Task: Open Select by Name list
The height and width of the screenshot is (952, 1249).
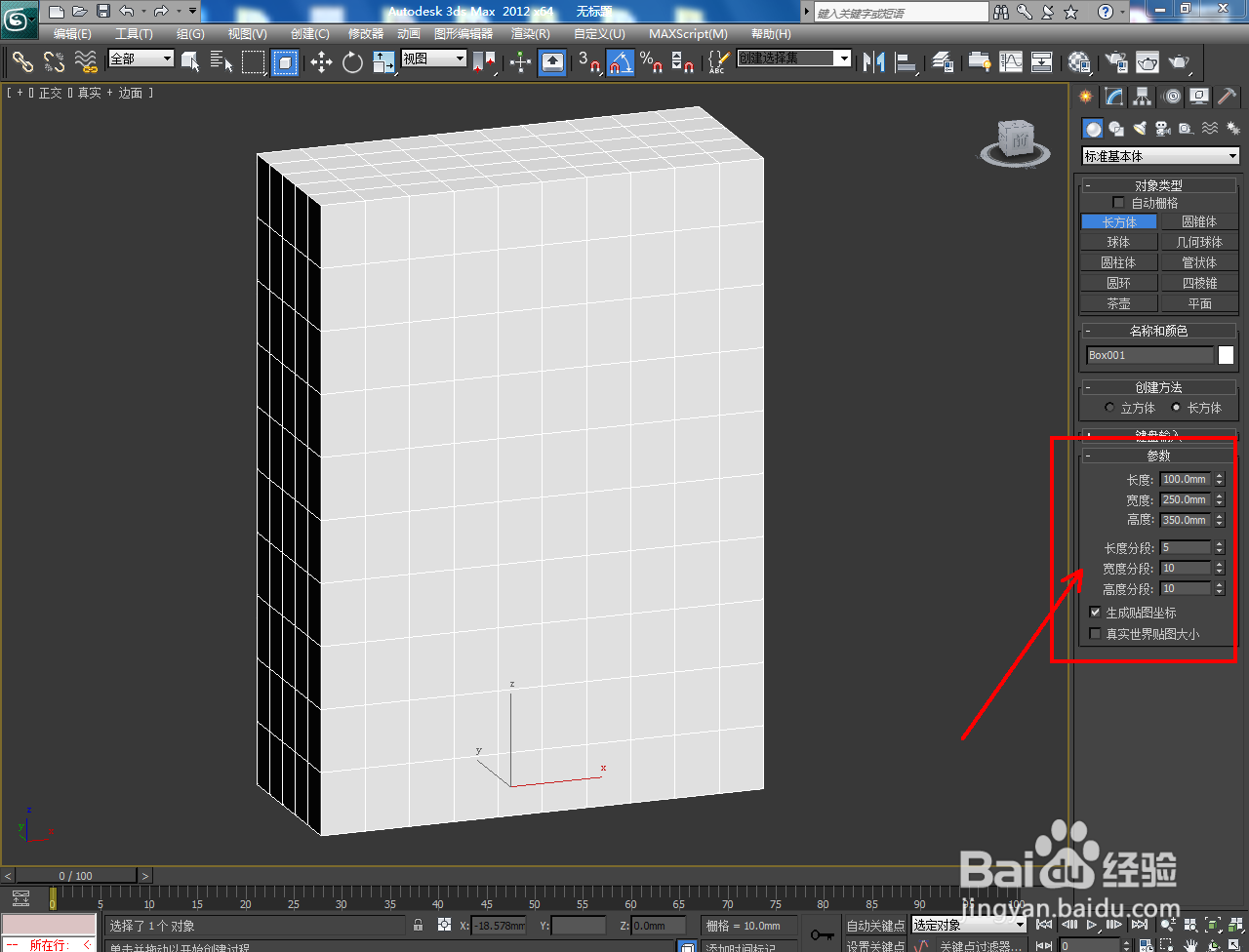Action: (x=222, y=61)
